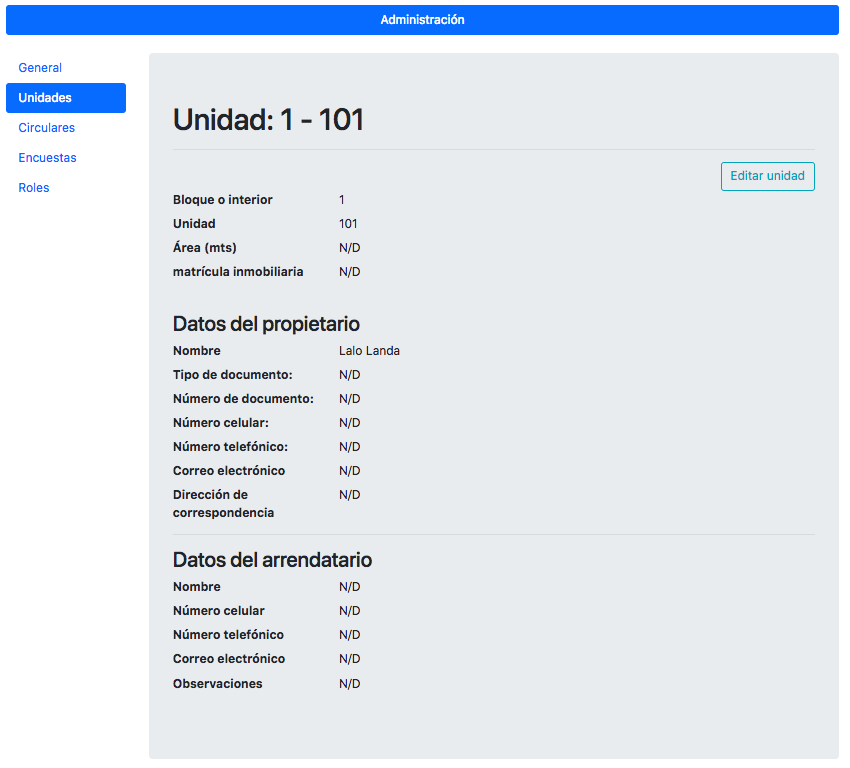Image resolution: width=850 pixels, height=768 pixels.
Task: Click the Unidad: 1 - 101 heading
Action: tap(268, 120)
